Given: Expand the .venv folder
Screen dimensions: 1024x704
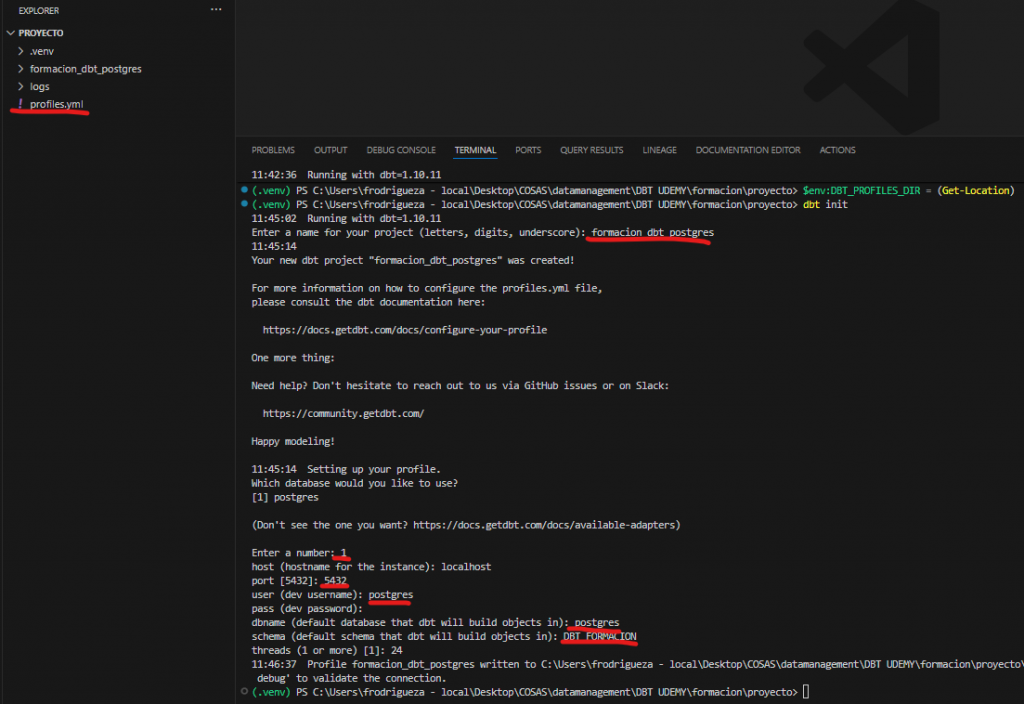Looking at the screenshot, I should [21, 51].
